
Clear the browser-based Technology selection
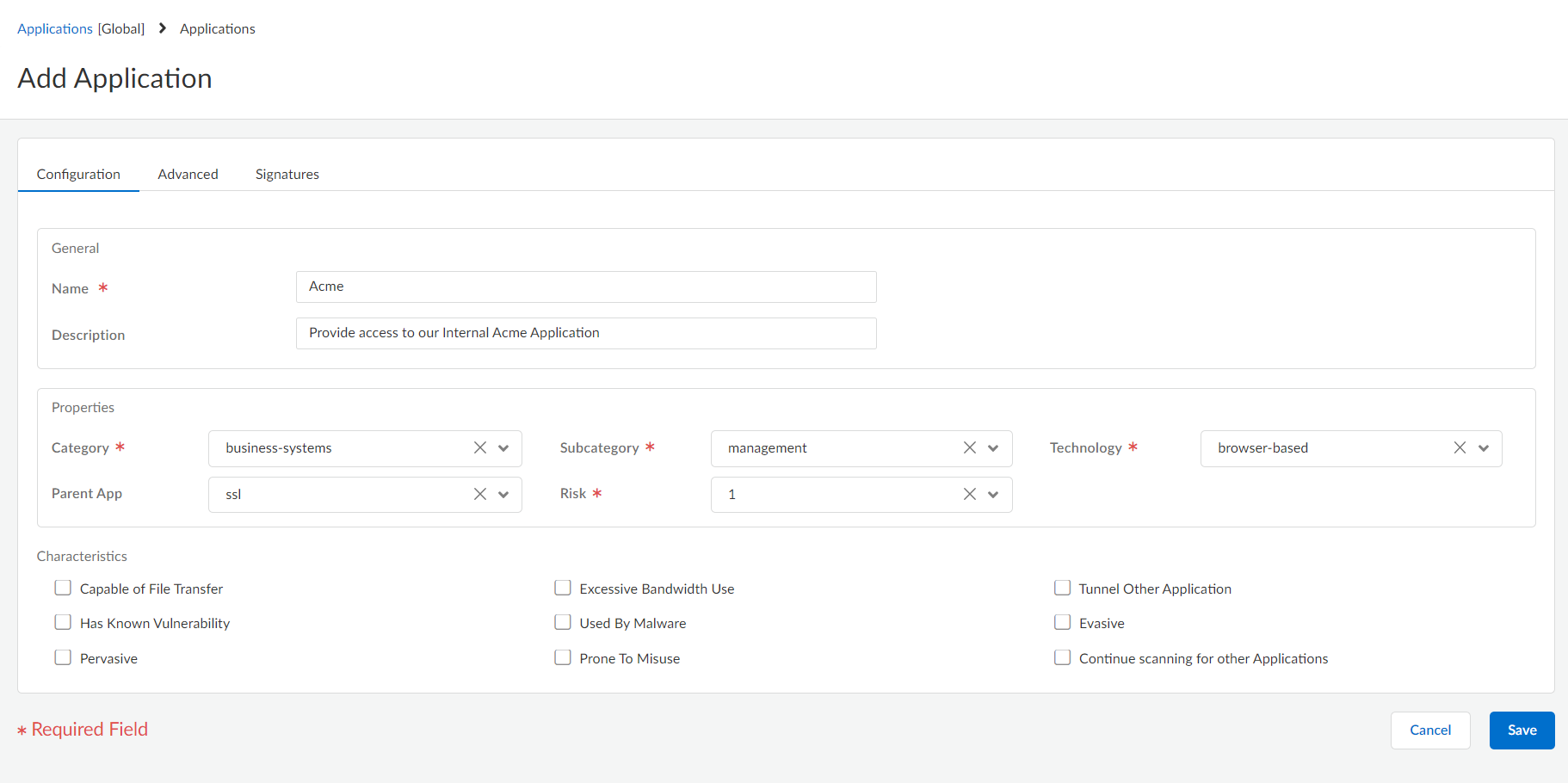[x=1459, y=447]
